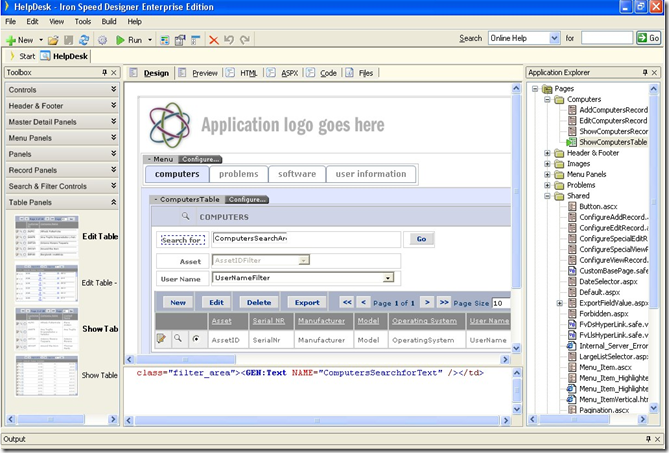Click the Export button in table

pyautogui.click(x=308, y=302)
